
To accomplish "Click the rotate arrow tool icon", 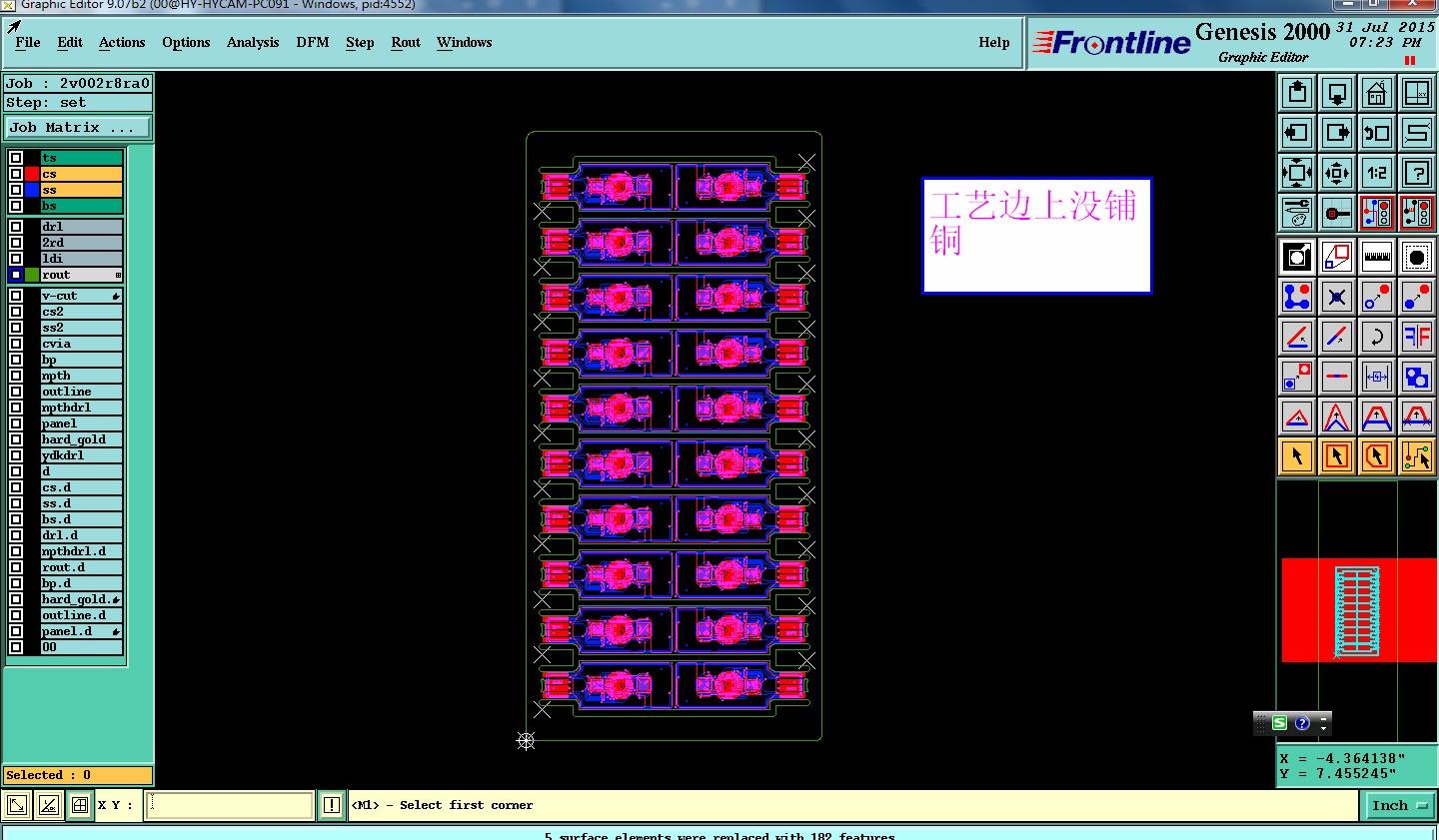I will point(1377,337).
